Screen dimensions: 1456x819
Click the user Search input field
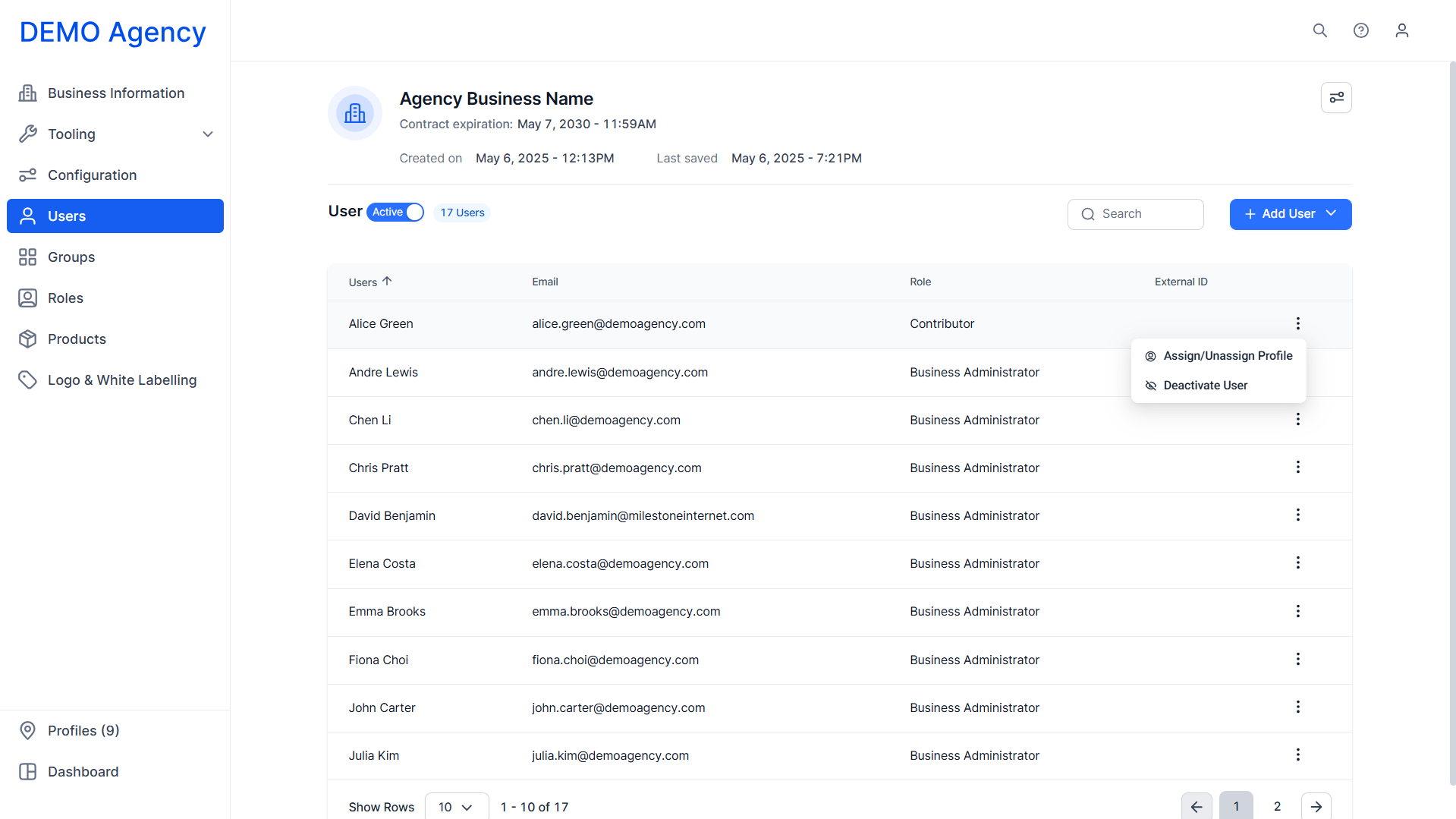coord(1136,214)
